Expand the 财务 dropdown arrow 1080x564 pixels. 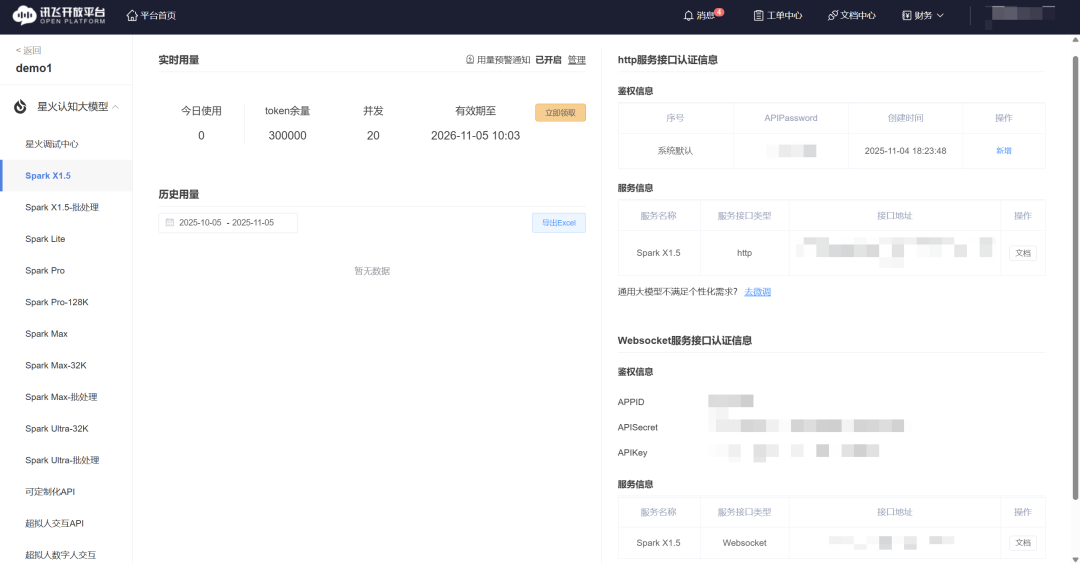click(940, 15)
